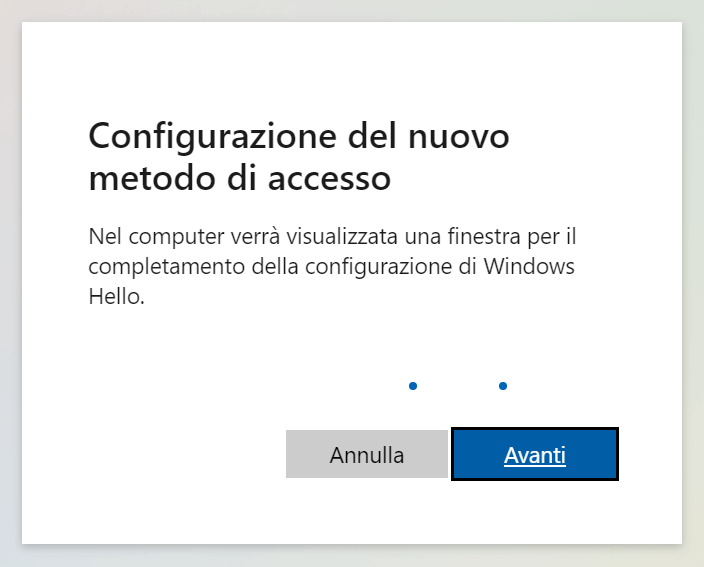704x567 pixels.
Task: Click the right blue progress dot
Action: coord(503,386)
